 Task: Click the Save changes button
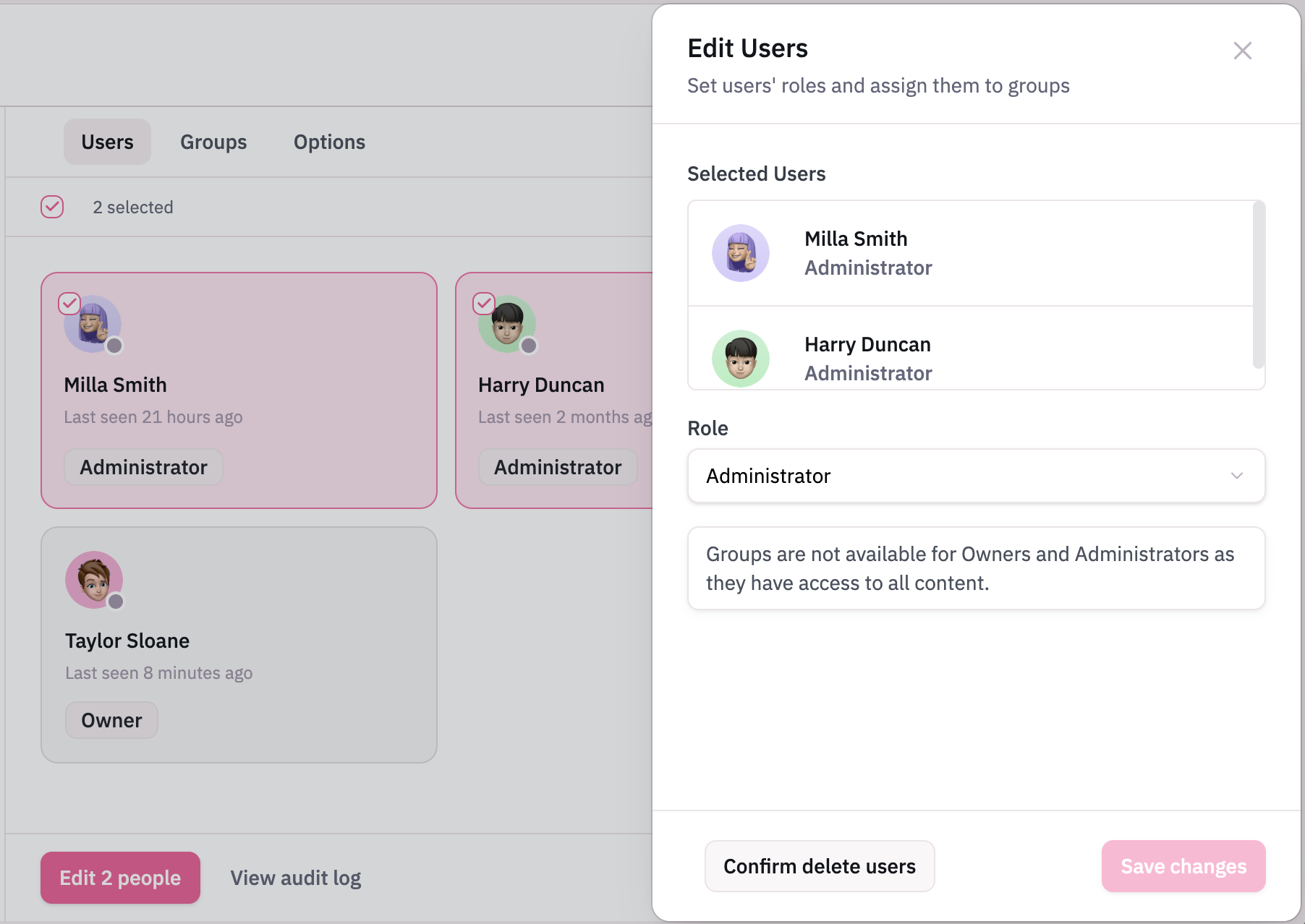coord(1183,866)
